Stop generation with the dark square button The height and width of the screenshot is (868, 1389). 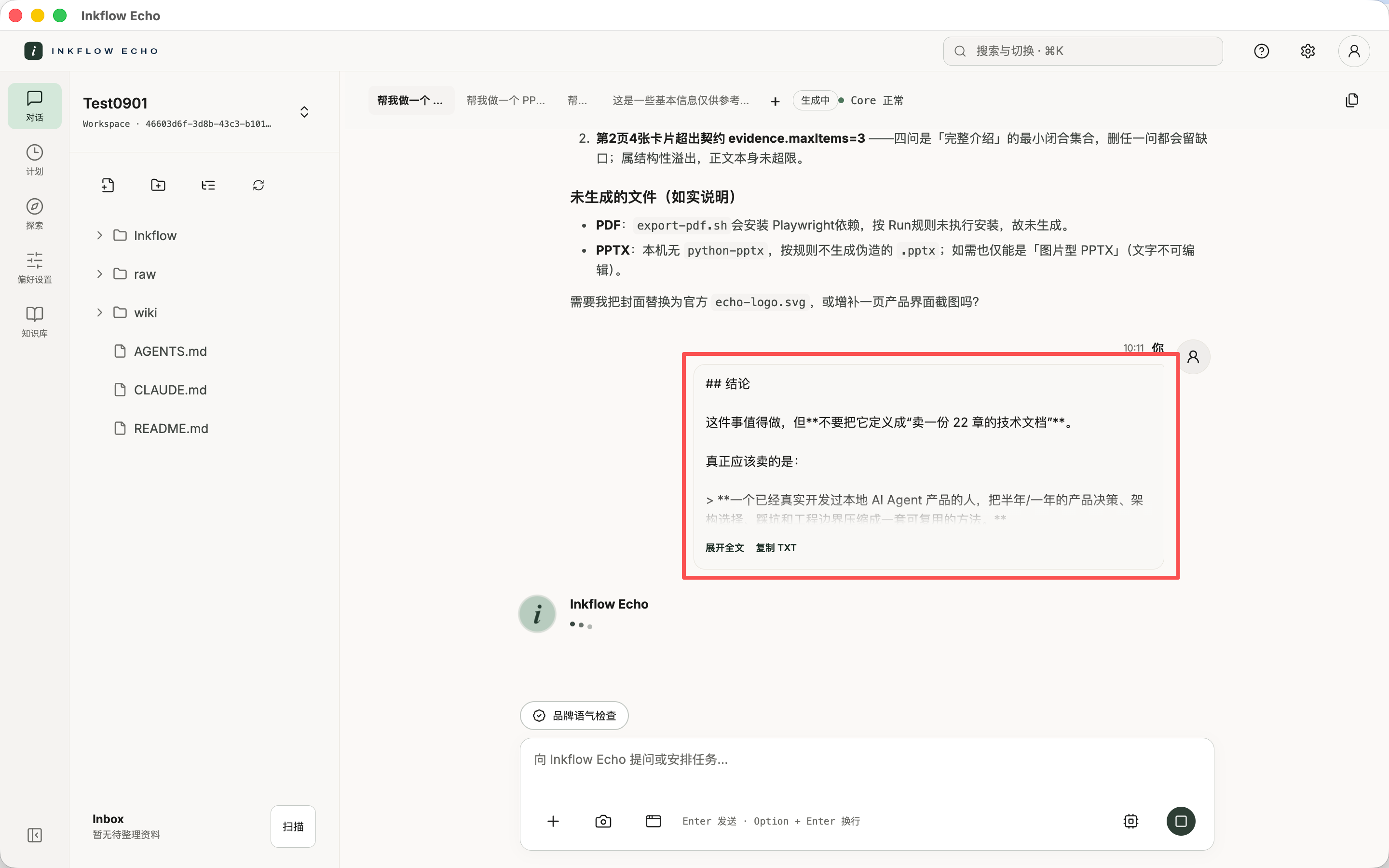coord(1181,821)
